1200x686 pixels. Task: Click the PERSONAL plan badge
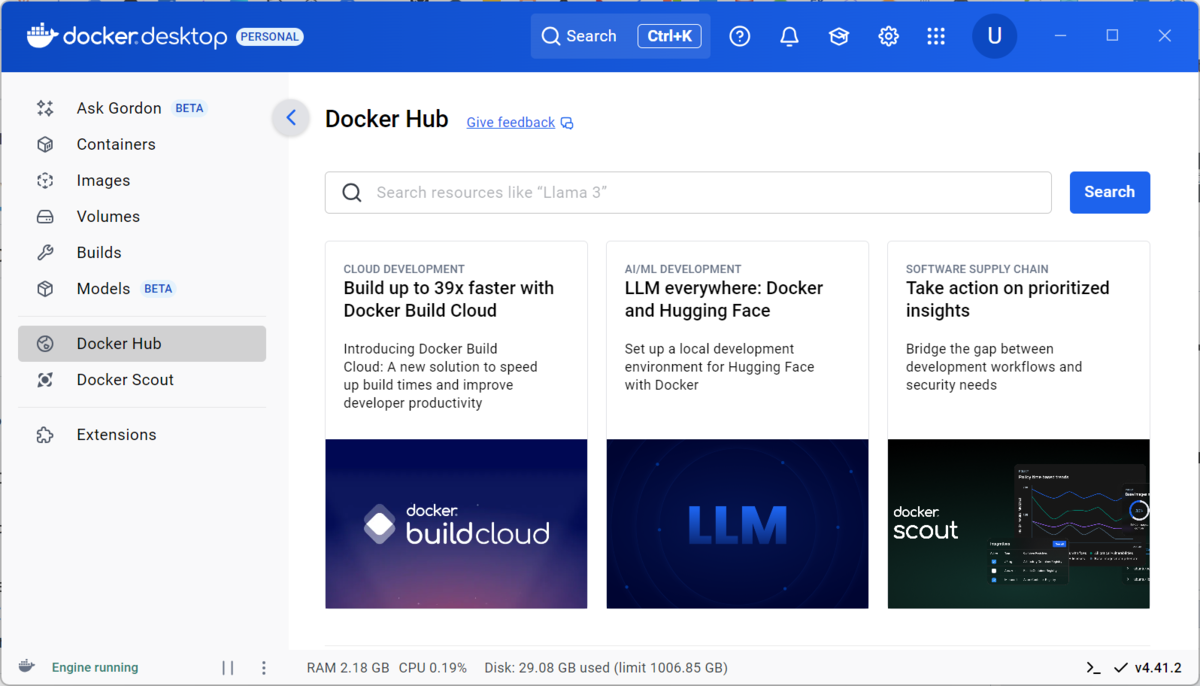click(270, 37)
